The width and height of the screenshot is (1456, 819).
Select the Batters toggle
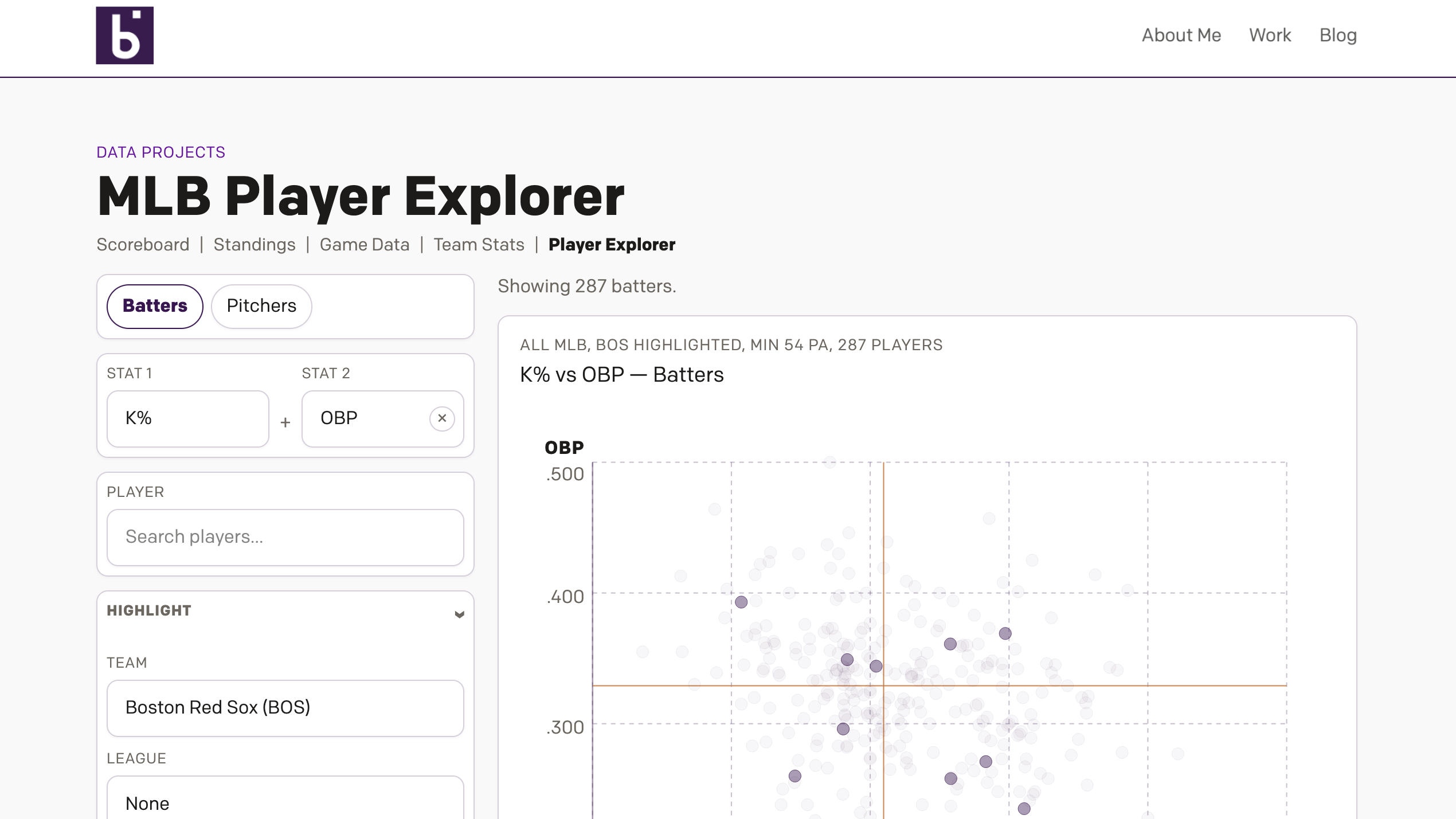coord(155,306)
